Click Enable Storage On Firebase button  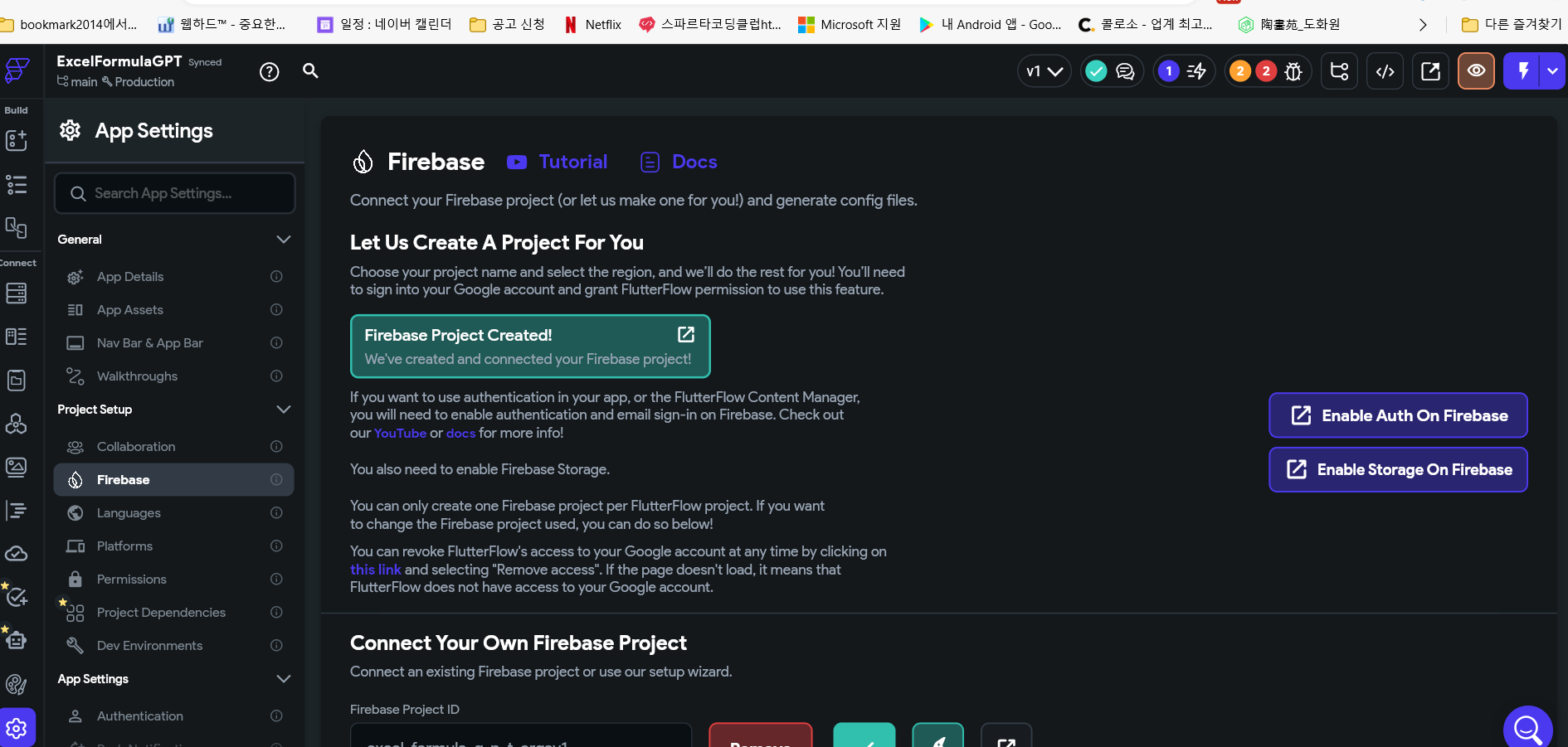tap(1398, 470)
